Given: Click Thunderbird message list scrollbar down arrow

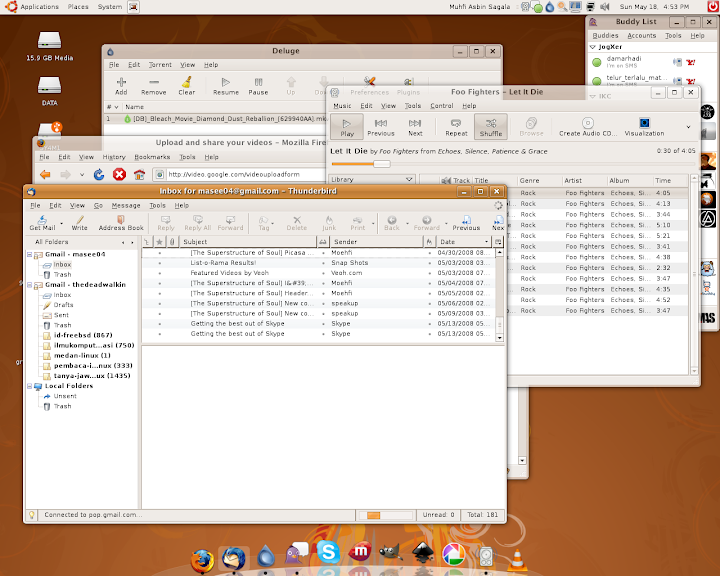Looking at the screenshot, I should click(500, 338).
